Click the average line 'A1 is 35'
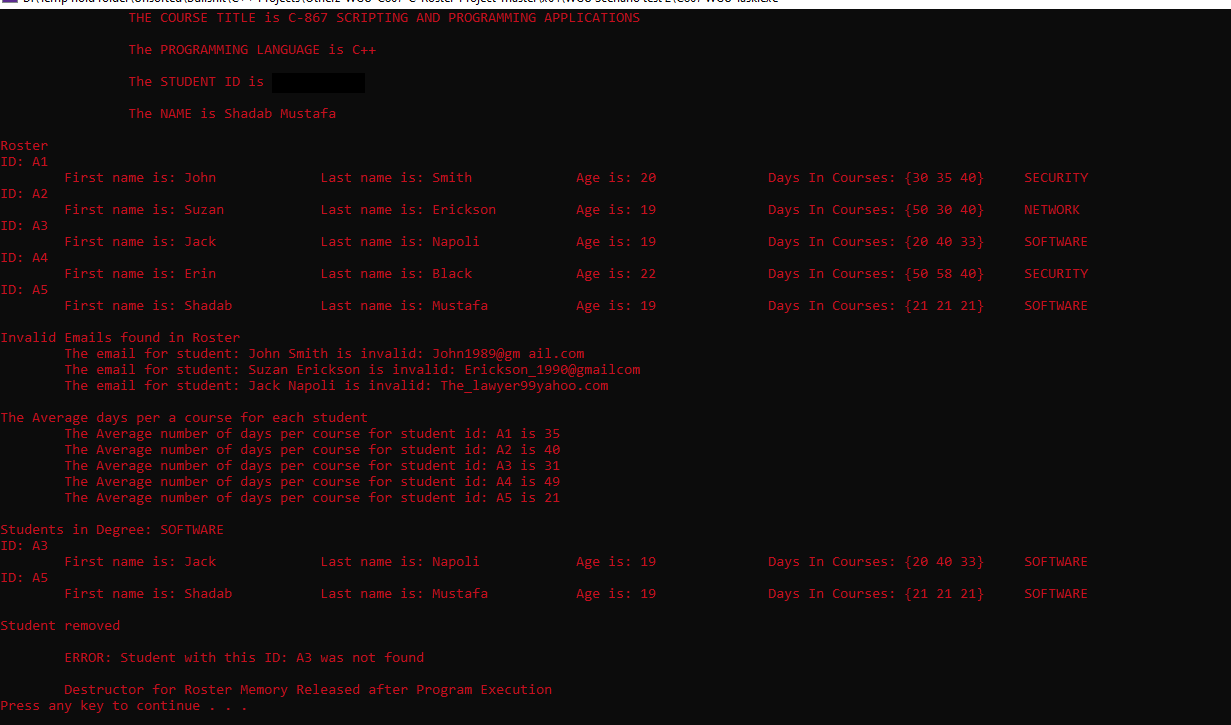The image size is (1231, 725). pyautogui.click(x=312, y=434)
